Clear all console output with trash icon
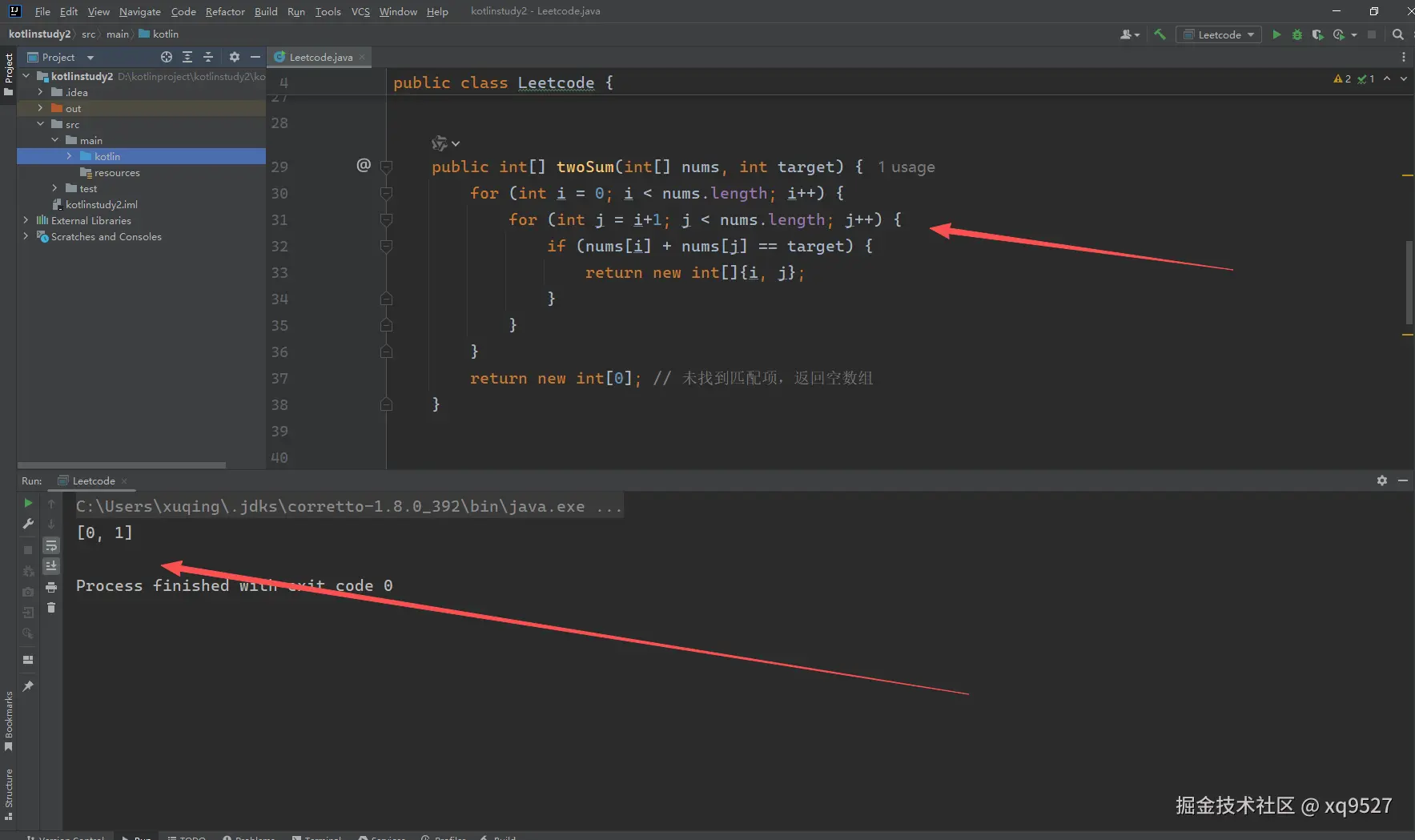The image size is (1415, 840). [51, 608]
